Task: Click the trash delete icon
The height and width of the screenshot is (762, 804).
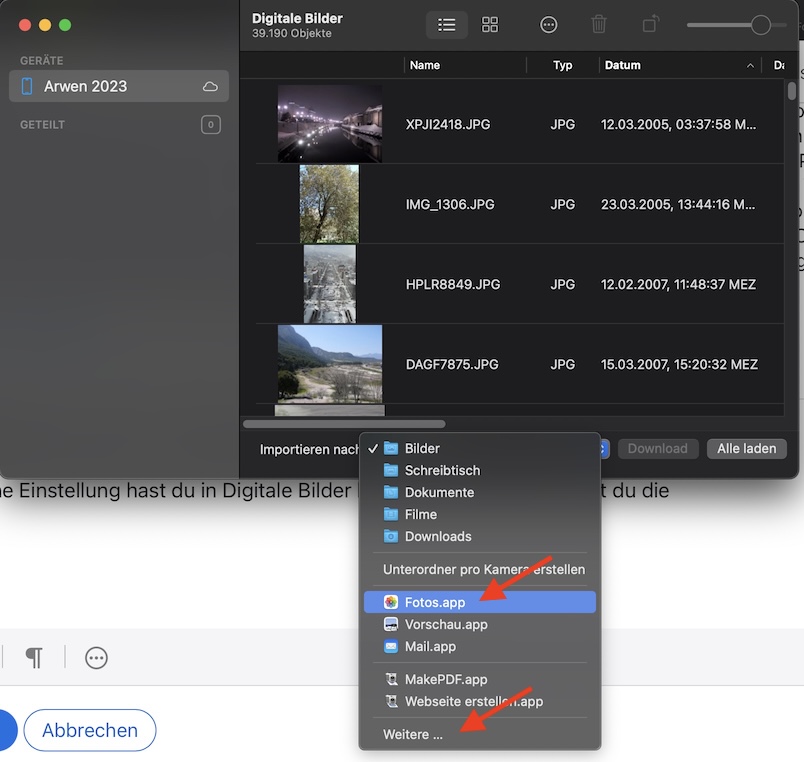Action: pos(599,25)
